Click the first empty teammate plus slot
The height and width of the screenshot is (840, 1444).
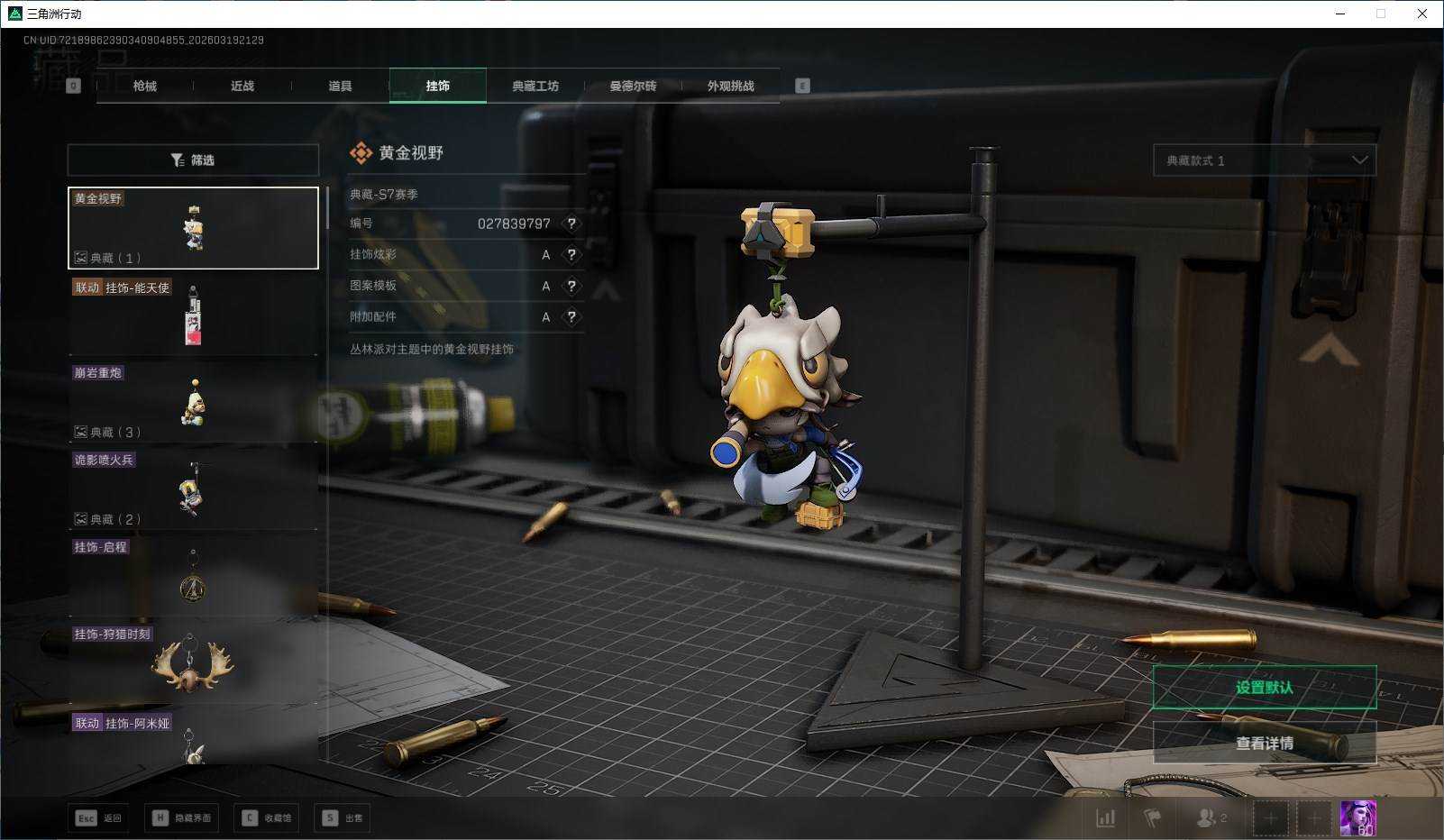(1270, 818)
